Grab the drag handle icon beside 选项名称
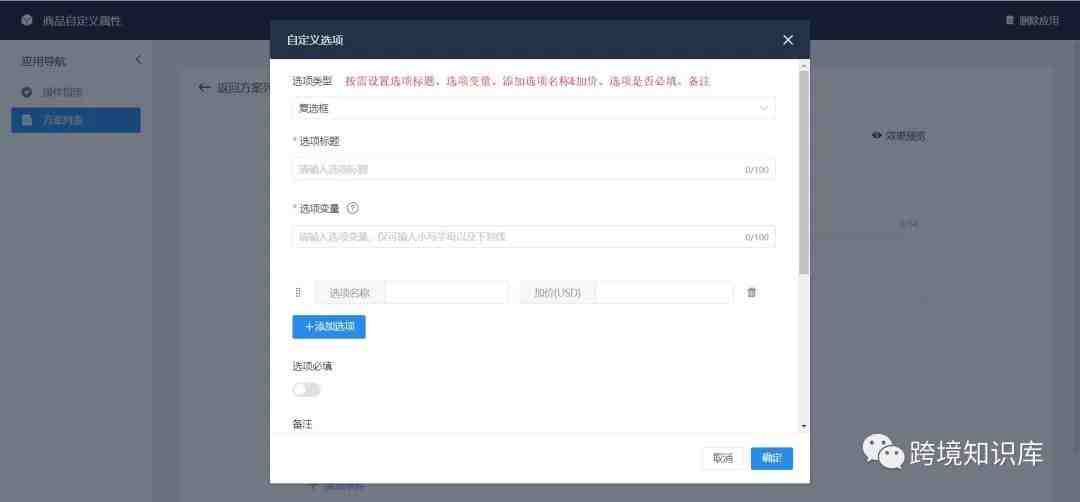The height and width of the screenshot is (502, 1080). pos(298,293)
